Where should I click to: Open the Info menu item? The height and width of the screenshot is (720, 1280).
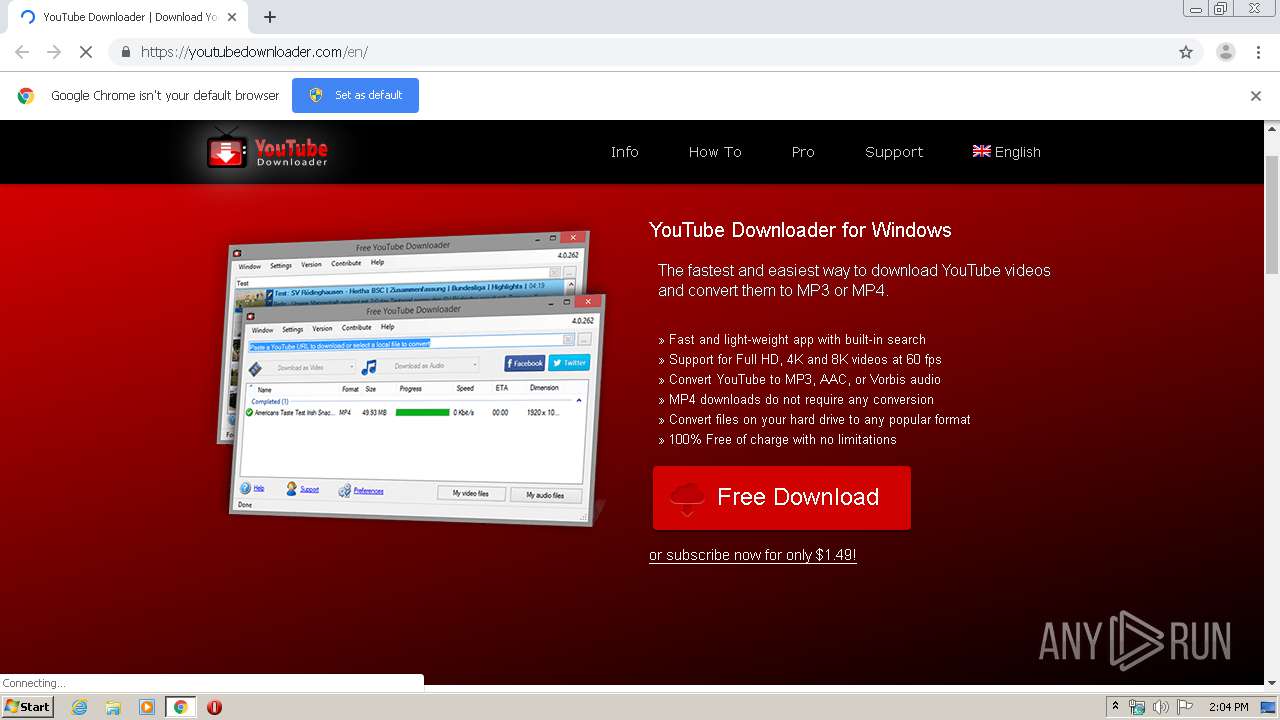coord(625,152)
